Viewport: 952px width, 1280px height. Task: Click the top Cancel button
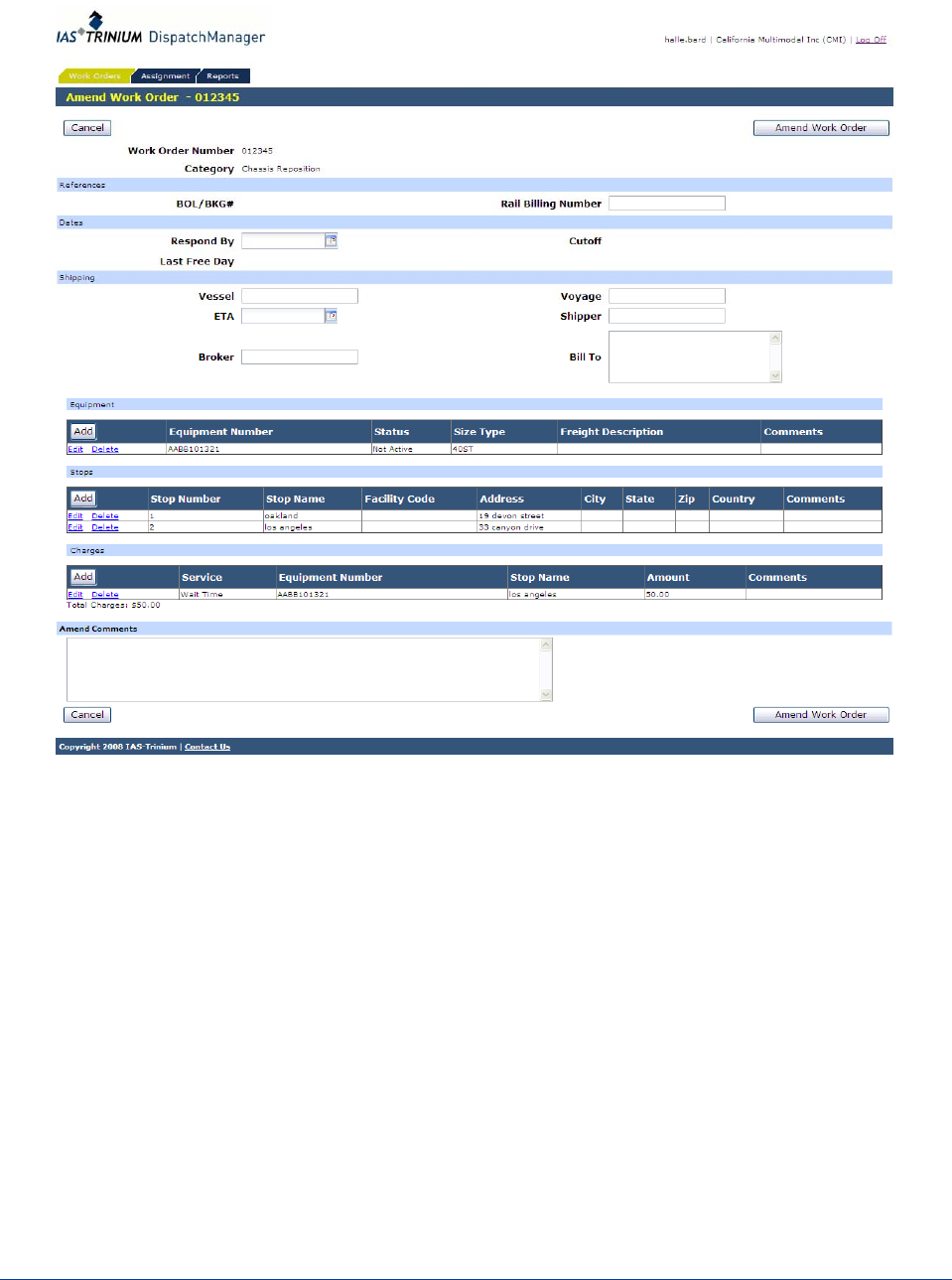tap(87, 128)
